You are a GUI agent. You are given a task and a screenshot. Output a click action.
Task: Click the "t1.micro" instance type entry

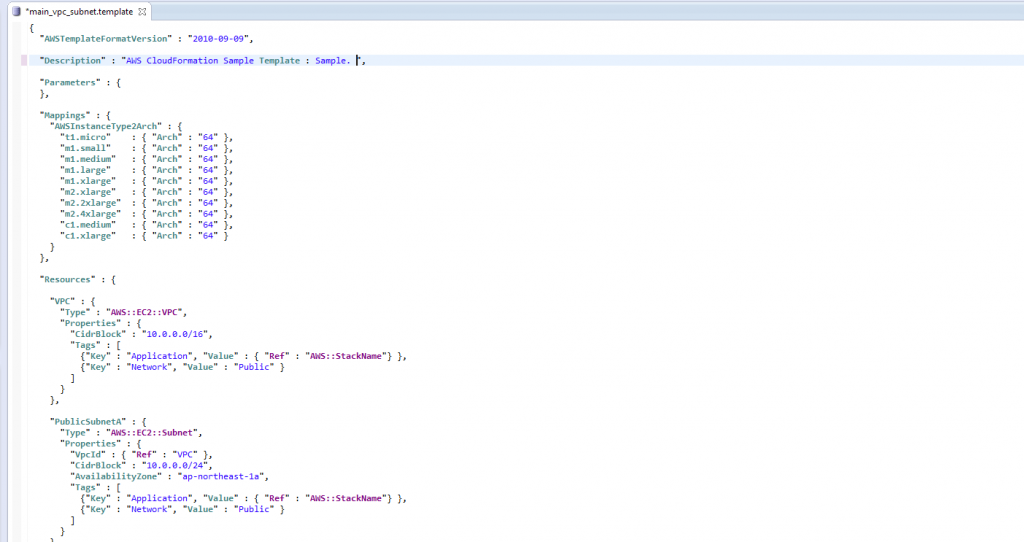[86, 138]
